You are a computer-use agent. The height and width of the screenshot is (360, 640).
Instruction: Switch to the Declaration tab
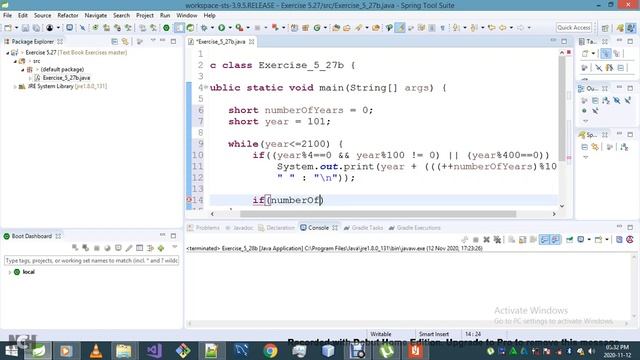click(x=276, y=228)
